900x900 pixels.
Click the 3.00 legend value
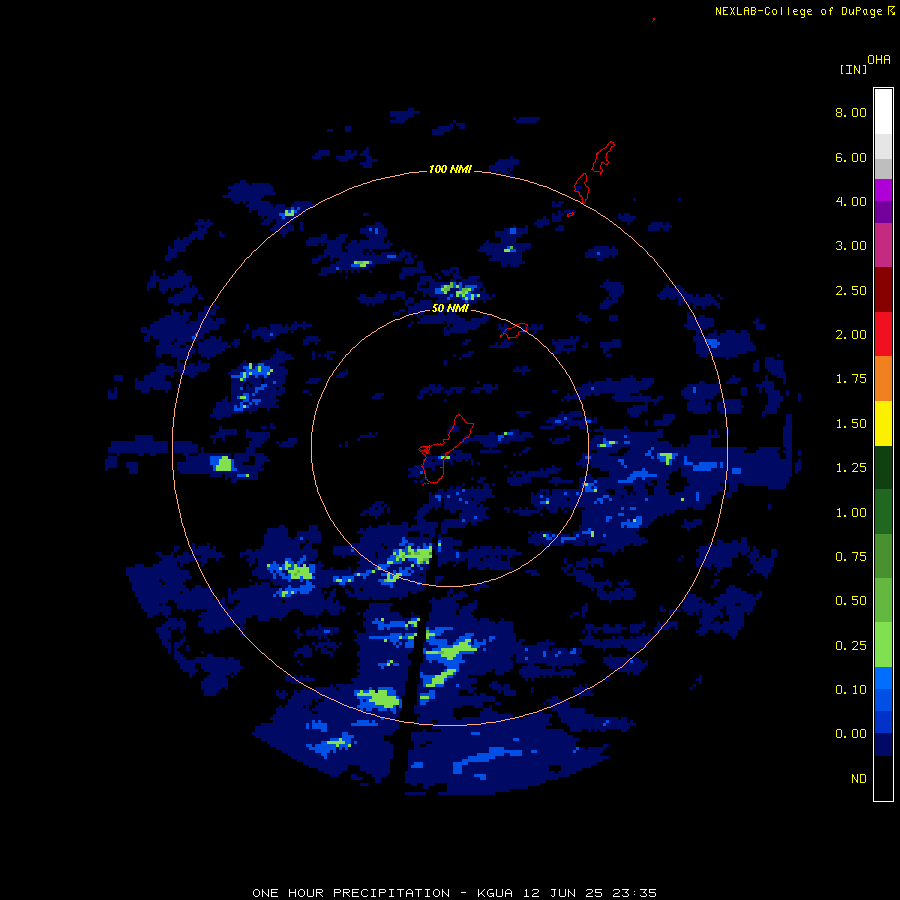click(x=851, y=246)
